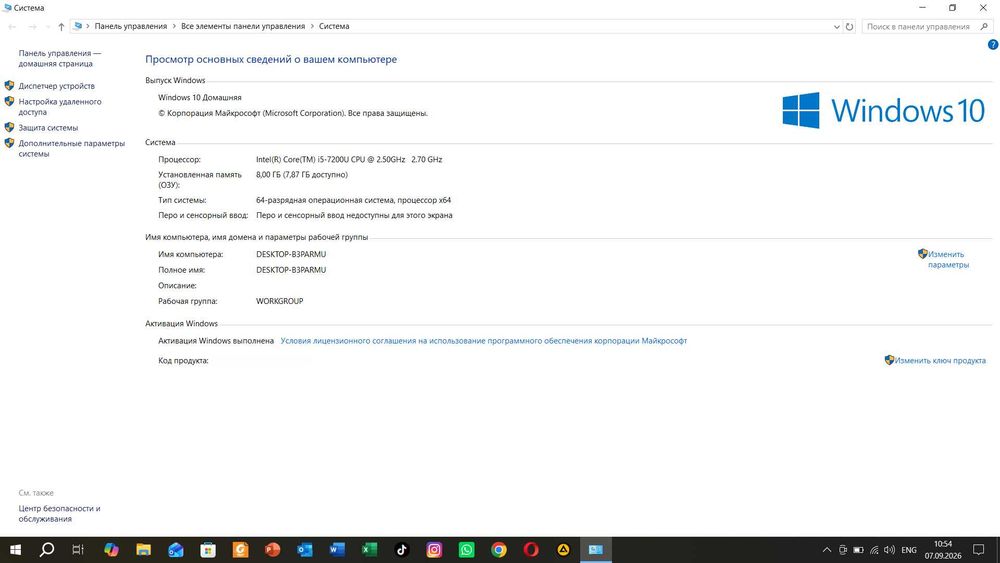Screen dimensions: 1000x563
Task: Open the Meet Now tray icon
Action: 842,550
